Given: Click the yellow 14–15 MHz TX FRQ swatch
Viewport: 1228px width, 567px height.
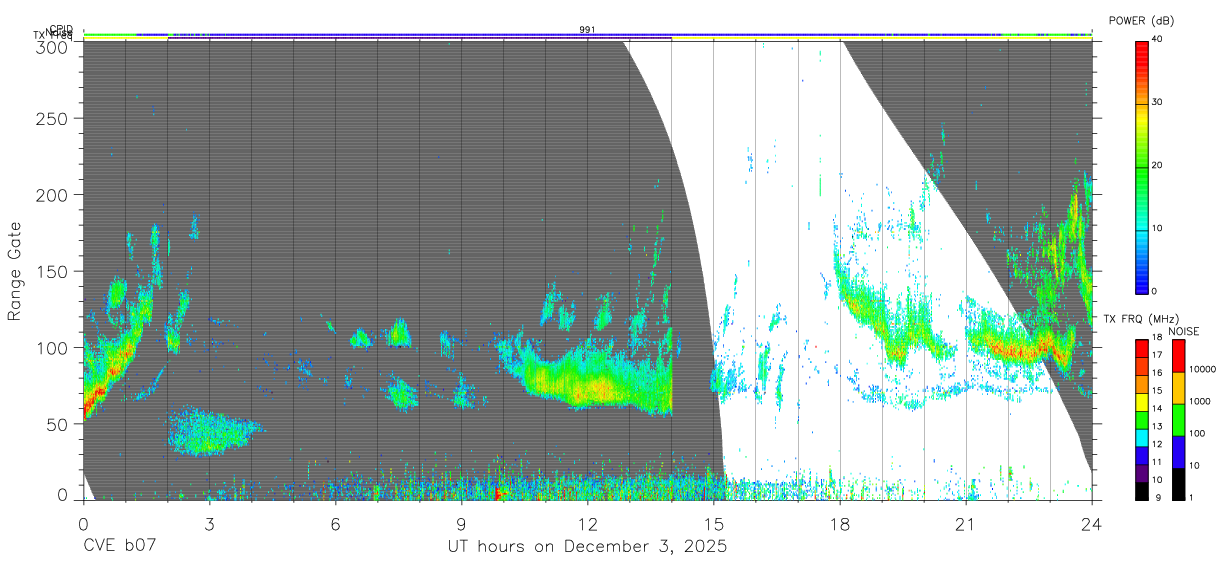Looking at the screenshot, I should [1141, 401].
